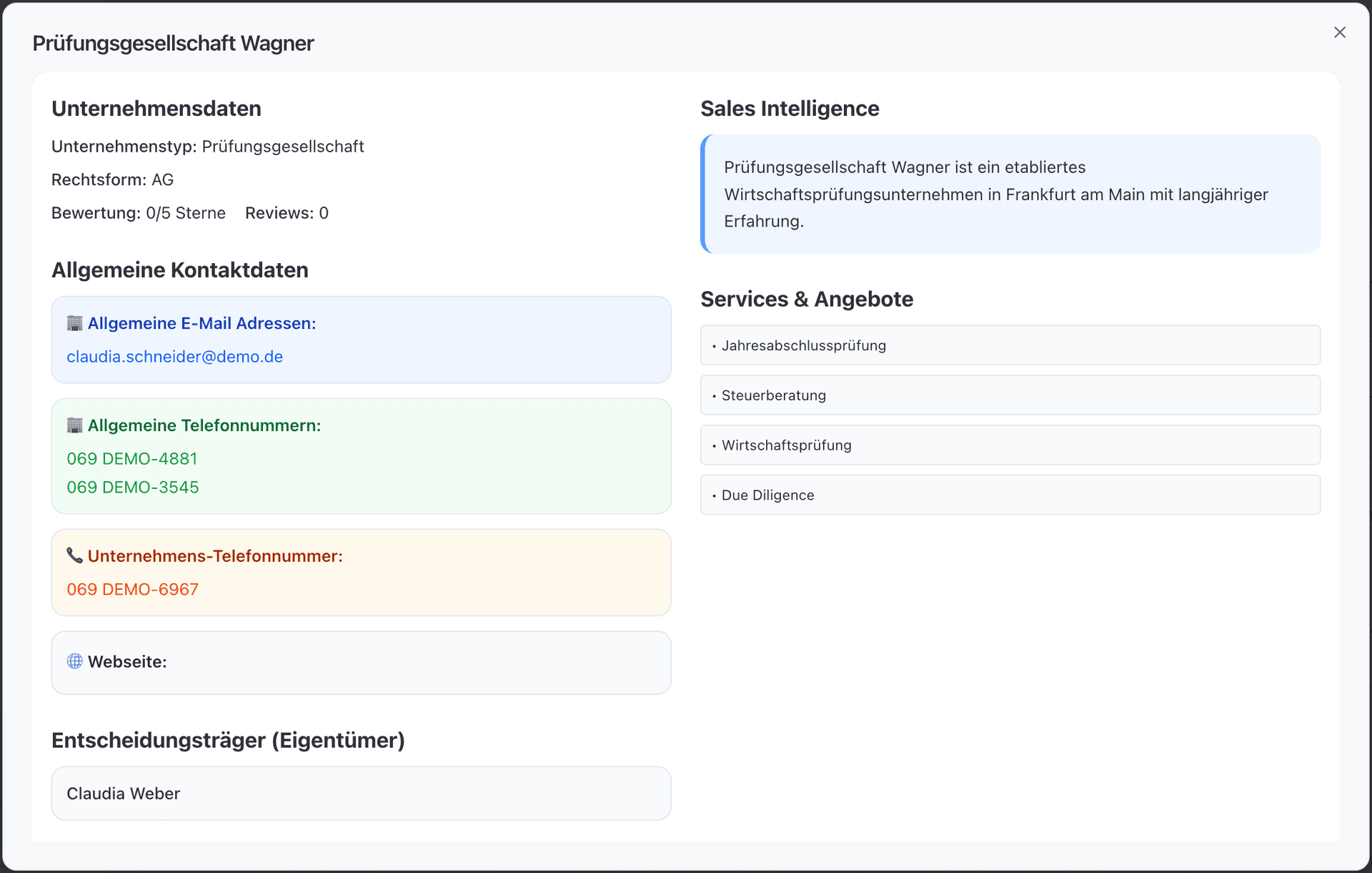
Task: Click the building icon beside E-Mail Adressen
Action: [74, 323]
